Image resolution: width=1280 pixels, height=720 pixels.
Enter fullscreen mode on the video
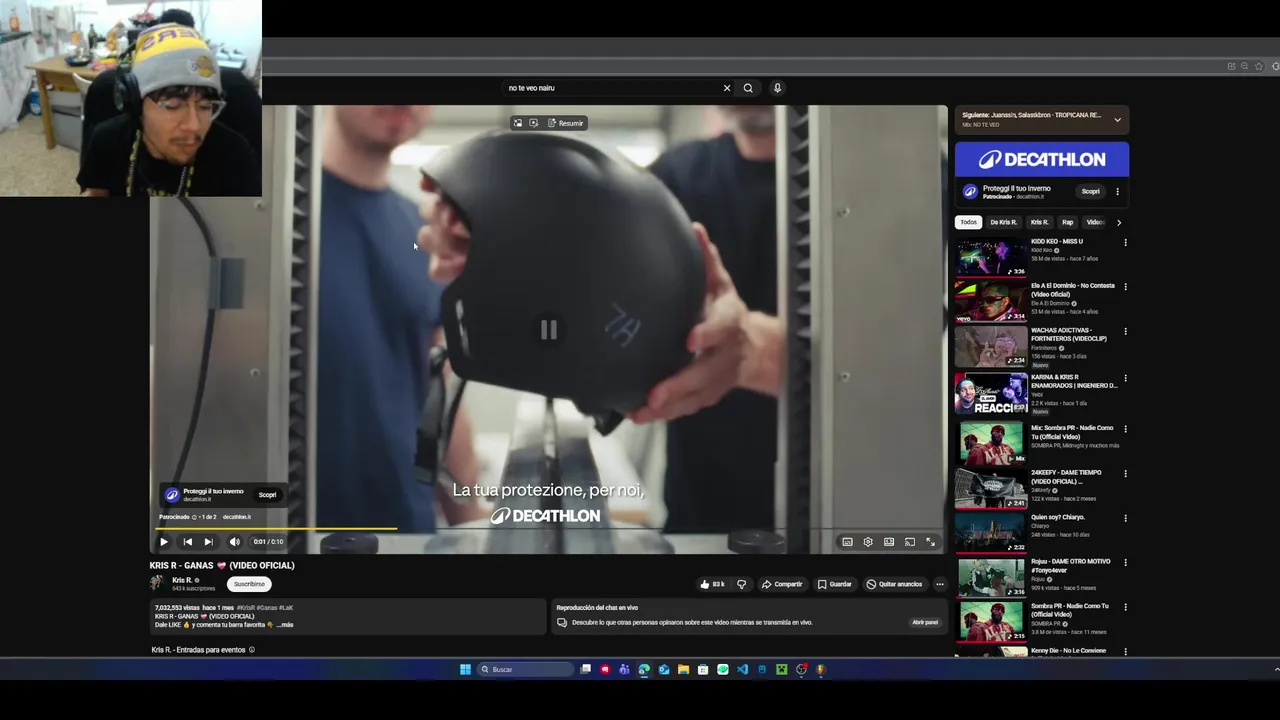coord(930,542)
